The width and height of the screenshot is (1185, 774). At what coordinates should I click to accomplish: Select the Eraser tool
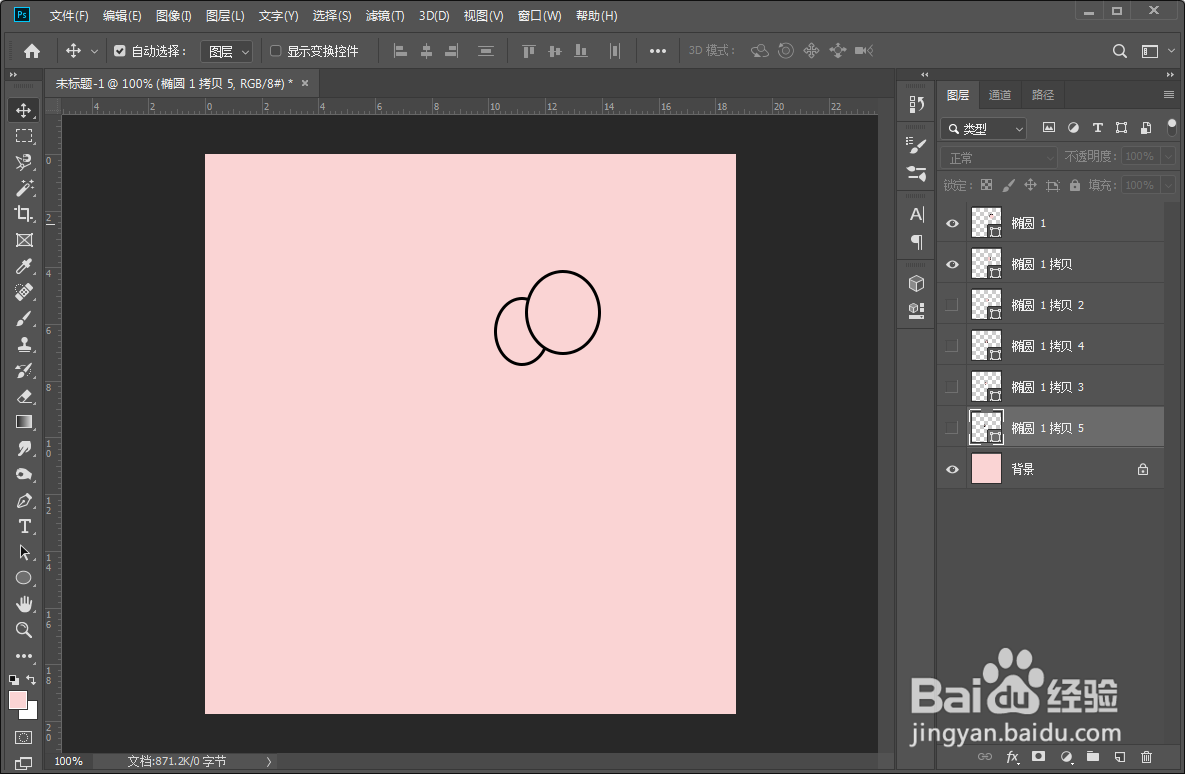pyautogui.click(x=24, y=396)
